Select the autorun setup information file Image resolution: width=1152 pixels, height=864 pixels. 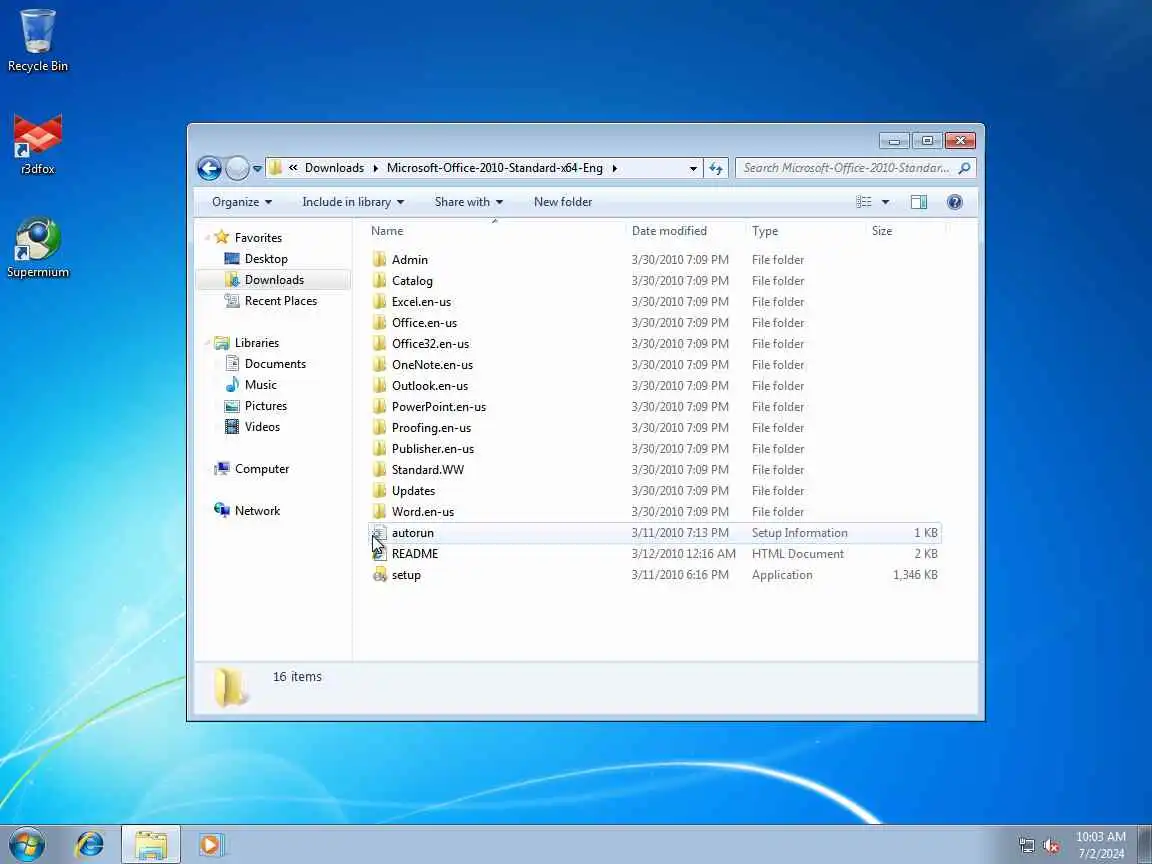tap(655, 533)
